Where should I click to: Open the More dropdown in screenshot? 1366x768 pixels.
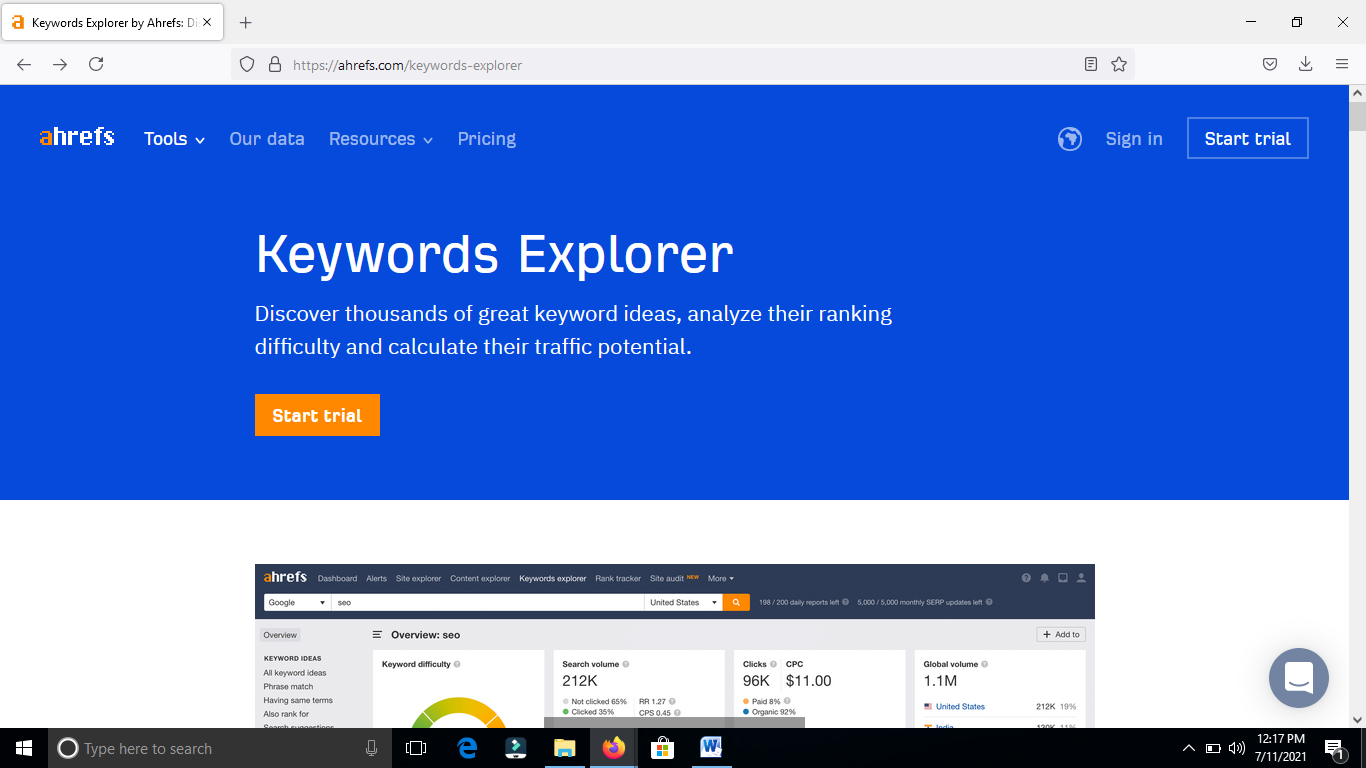(x=721, y=578)
